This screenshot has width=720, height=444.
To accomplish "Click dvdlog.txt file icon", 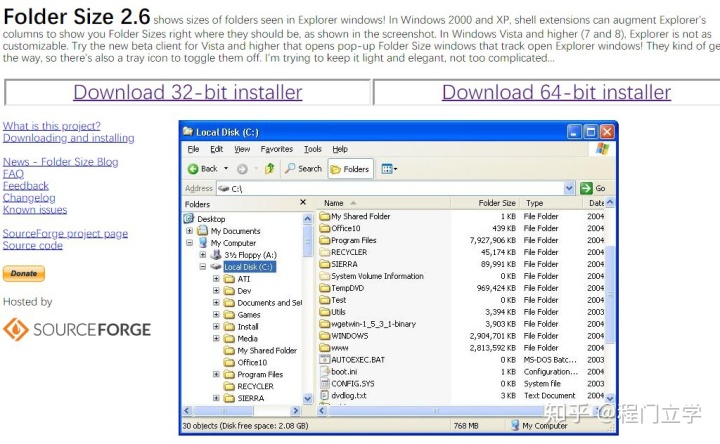I will pos(325,395).
